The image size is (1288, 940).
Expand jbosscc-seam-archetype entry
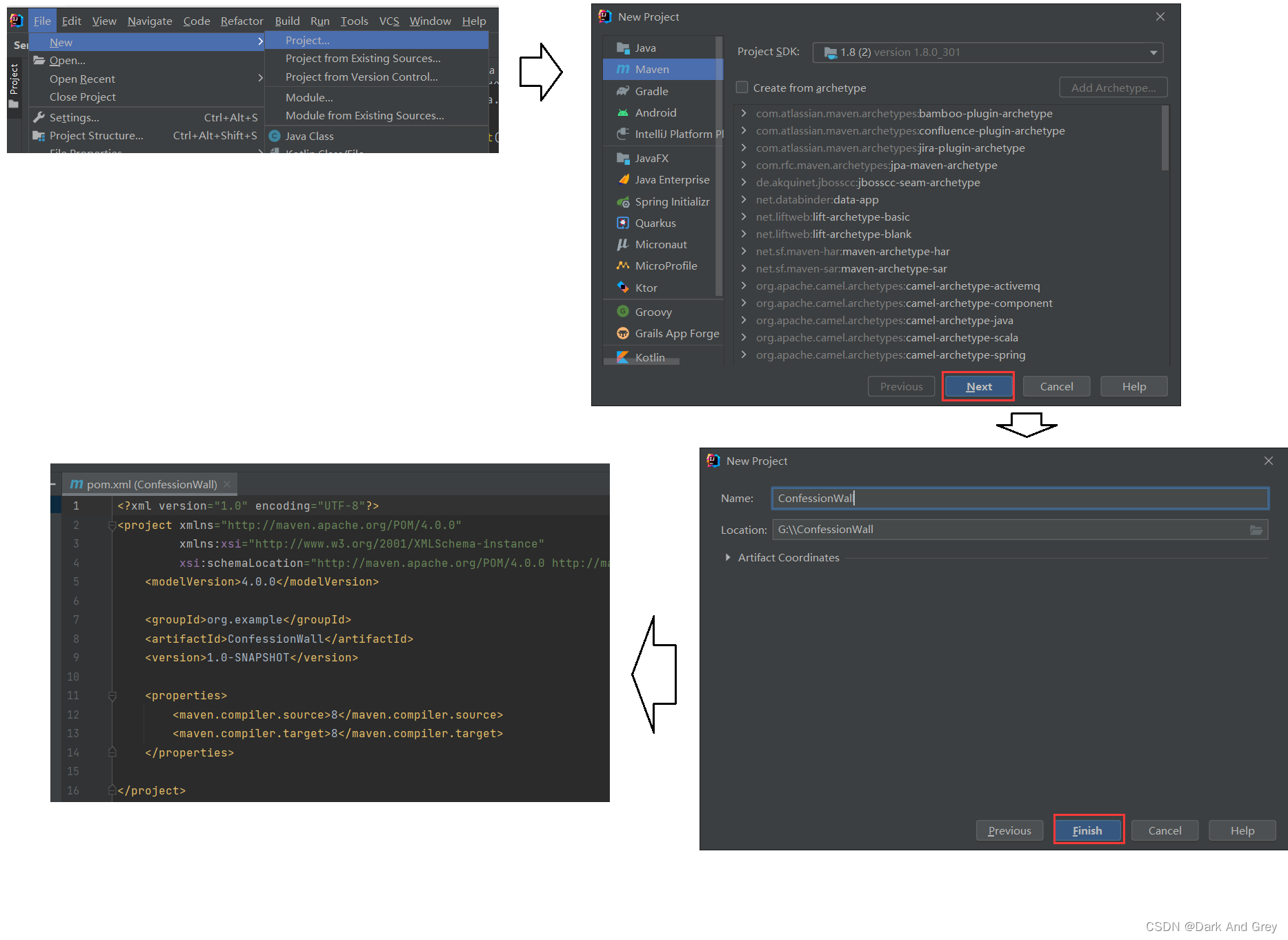click(x=744, y=182)
